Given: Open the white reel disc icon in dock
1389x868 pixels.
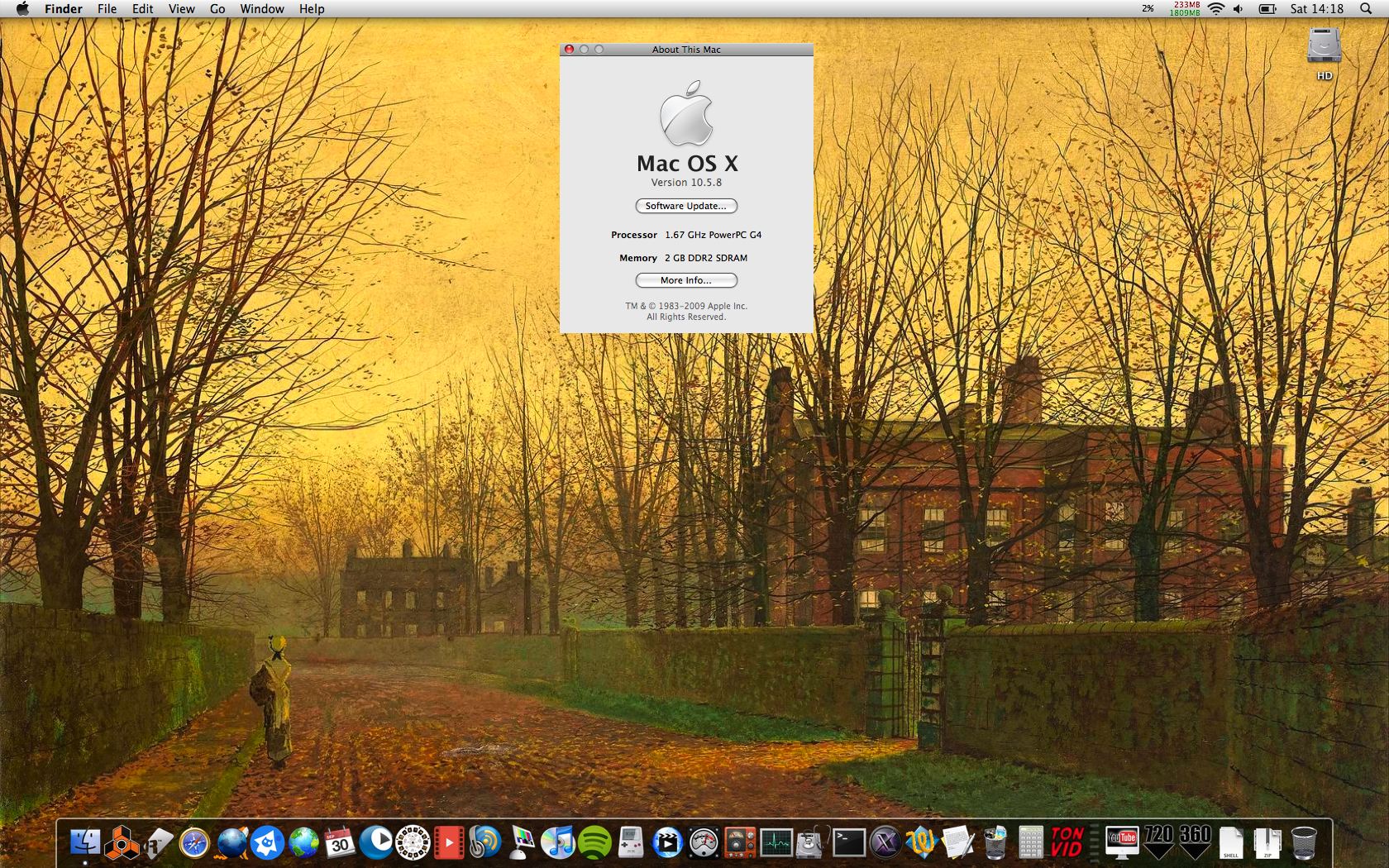Looking at the screenshot, I should pos(413,842).
